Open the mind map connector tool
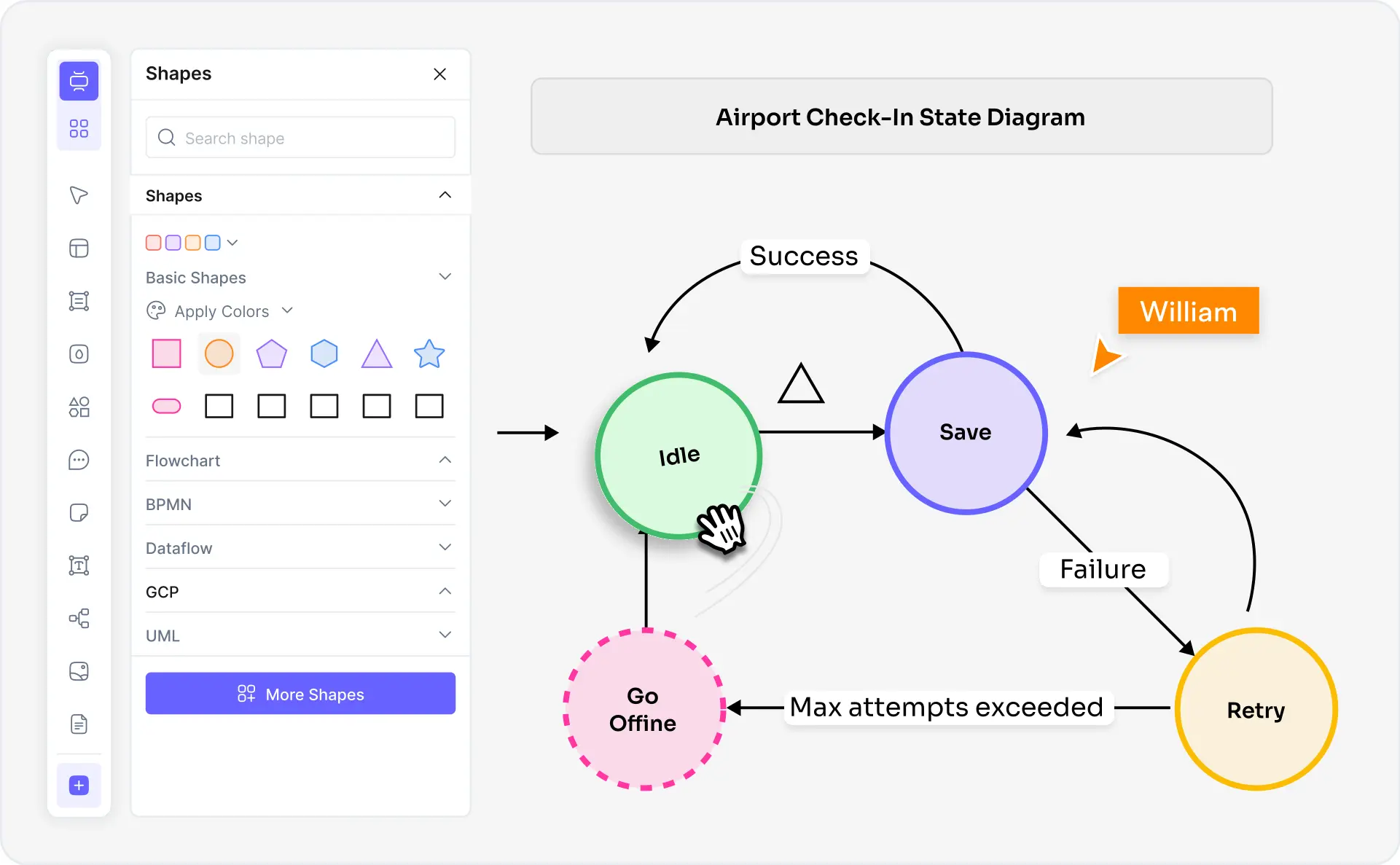The height and width of the screenshot is (865, 1400). click(79, 619)
